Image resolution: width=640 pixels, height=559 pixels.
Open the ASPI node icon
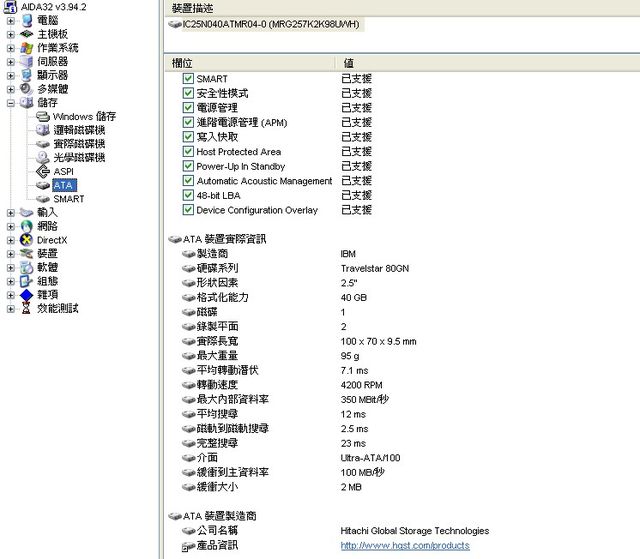(43, 171)
